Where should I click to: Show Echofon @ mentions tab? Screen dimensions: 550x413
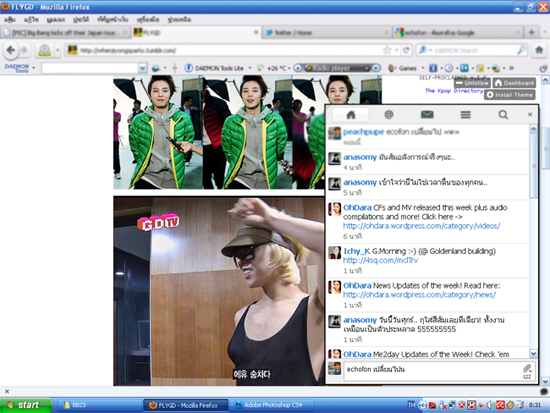click(x=389, y=115)
